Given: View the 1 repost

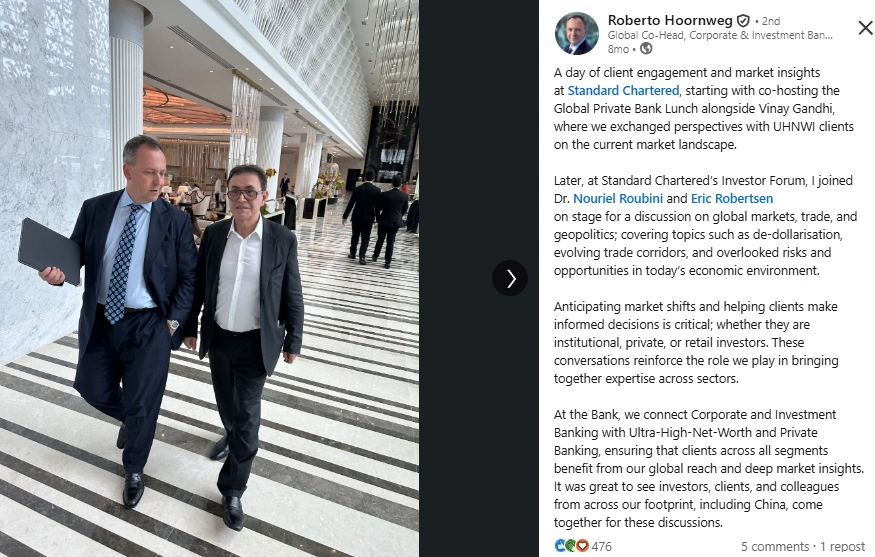Looking at the screenshot, I should tap(842, 546).
